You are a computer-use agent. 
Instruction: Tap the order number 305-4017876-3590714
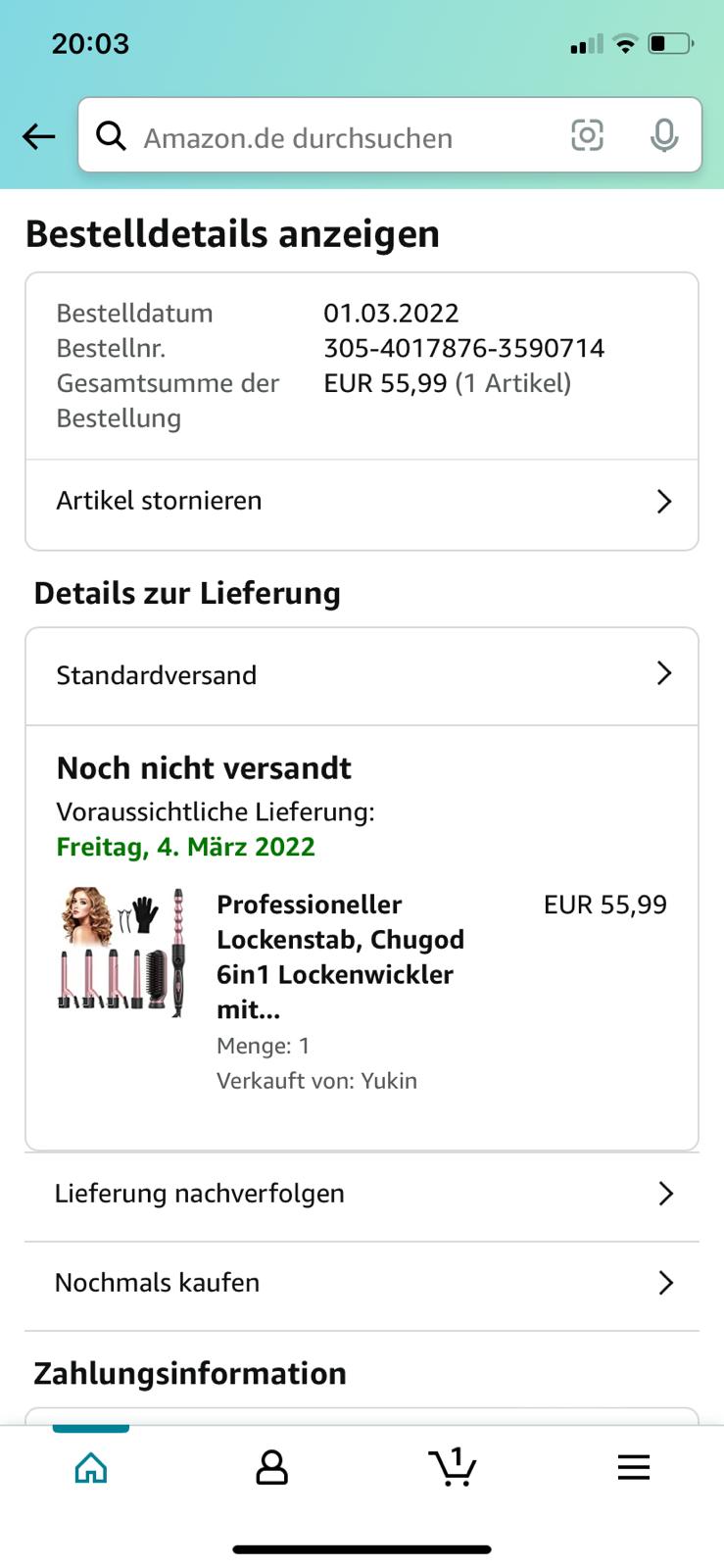463,348
